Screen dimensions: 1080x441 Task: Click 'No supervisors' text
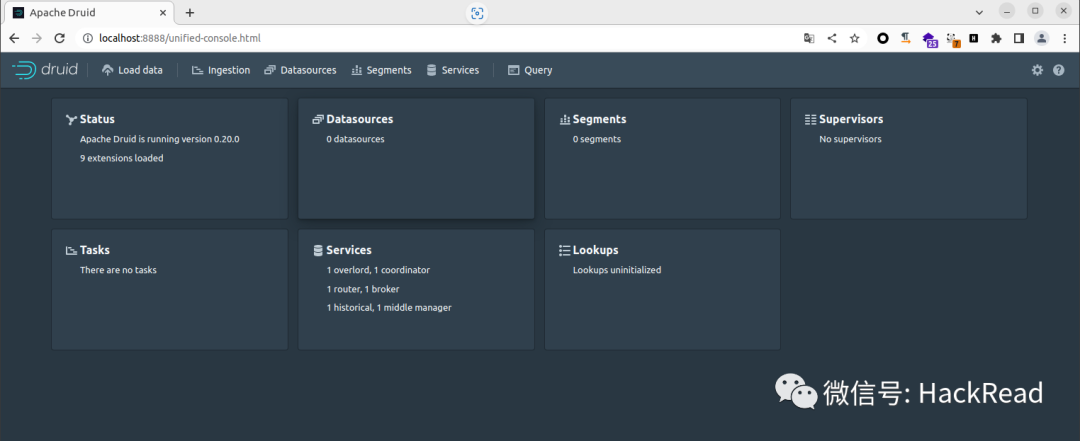[850, 139]
